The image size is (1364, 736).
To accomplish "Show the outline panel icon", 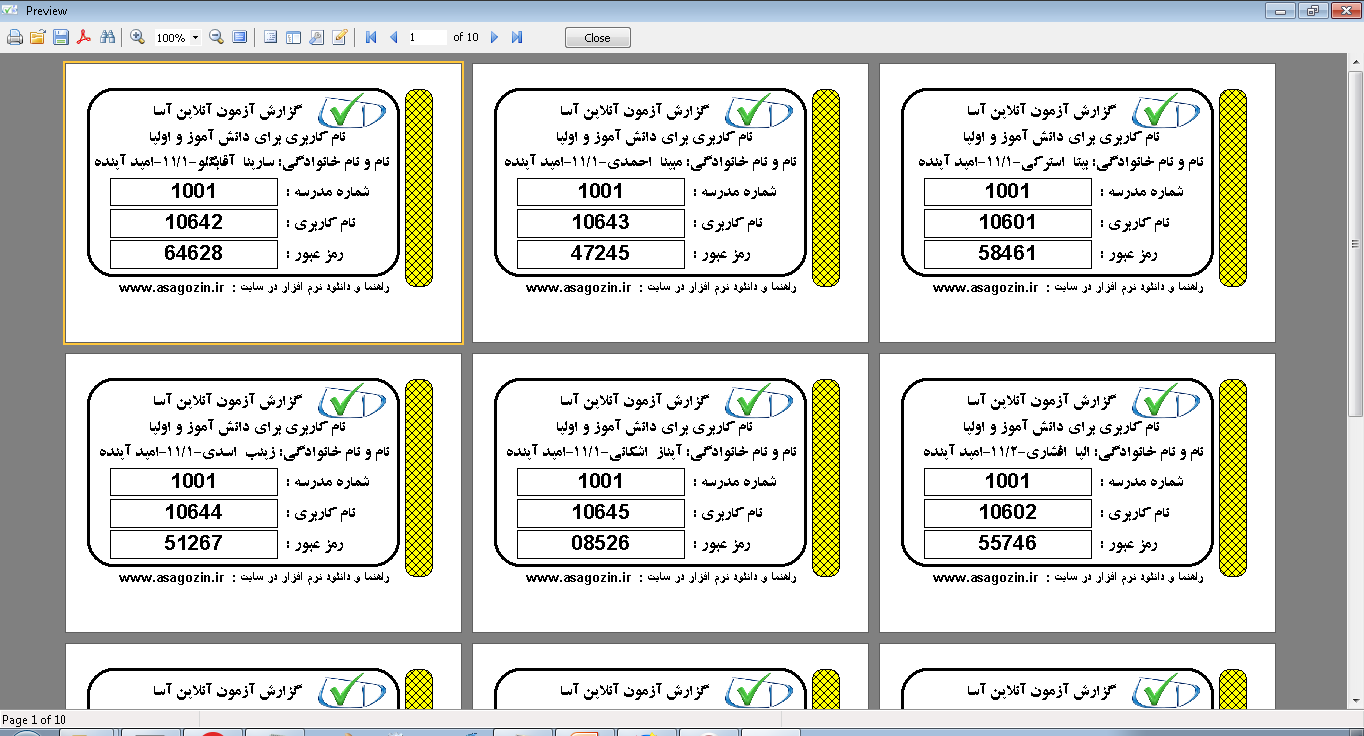I will (x=270, y=37).
